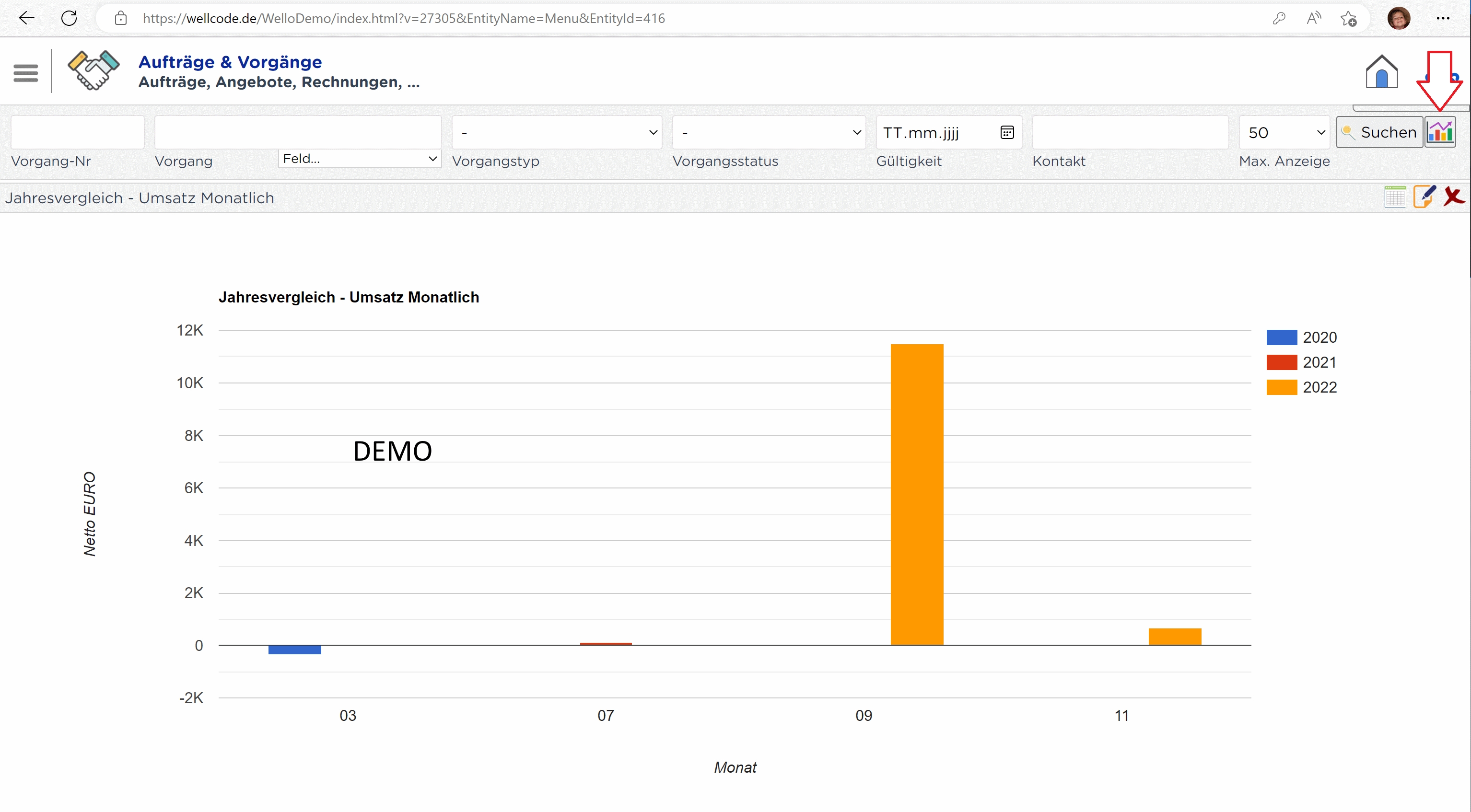Expand the Vorgangstyp dropdown
Image resolution: width=1471 pixels, height=812 pixels.
pyautogui.click(x=556, y=132)
